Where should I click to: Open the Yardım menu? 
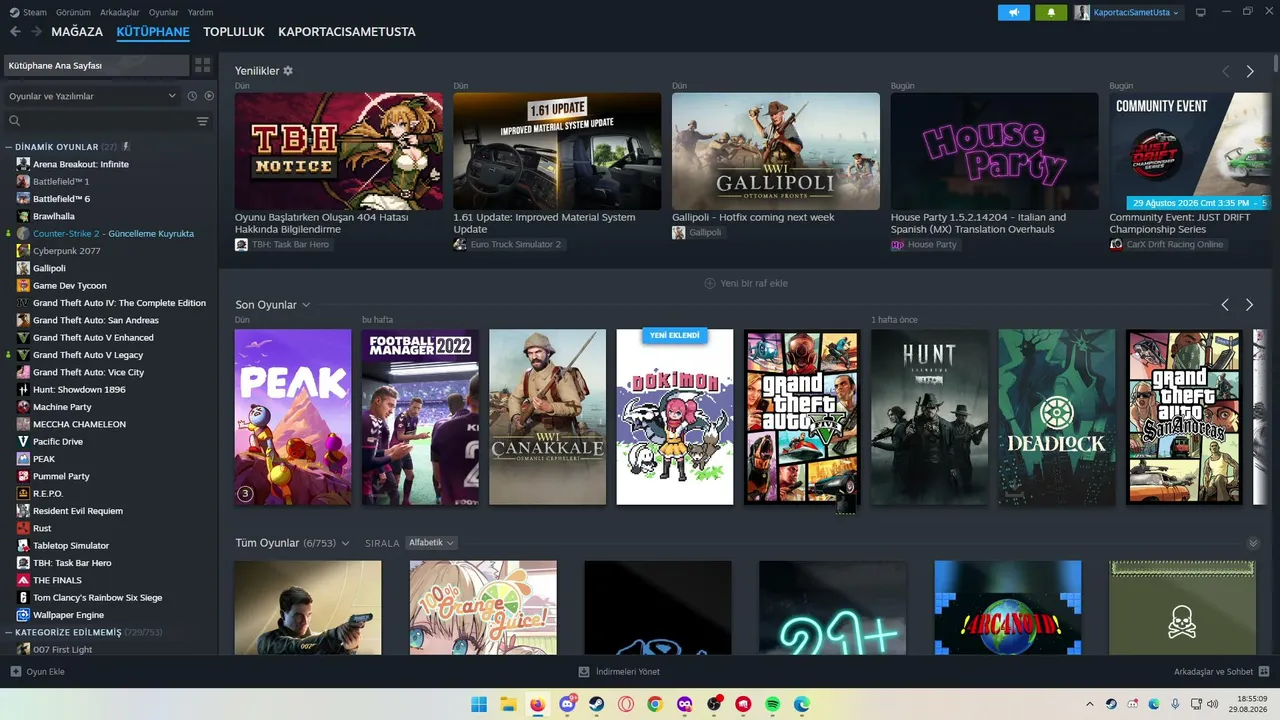pos(200,12)
